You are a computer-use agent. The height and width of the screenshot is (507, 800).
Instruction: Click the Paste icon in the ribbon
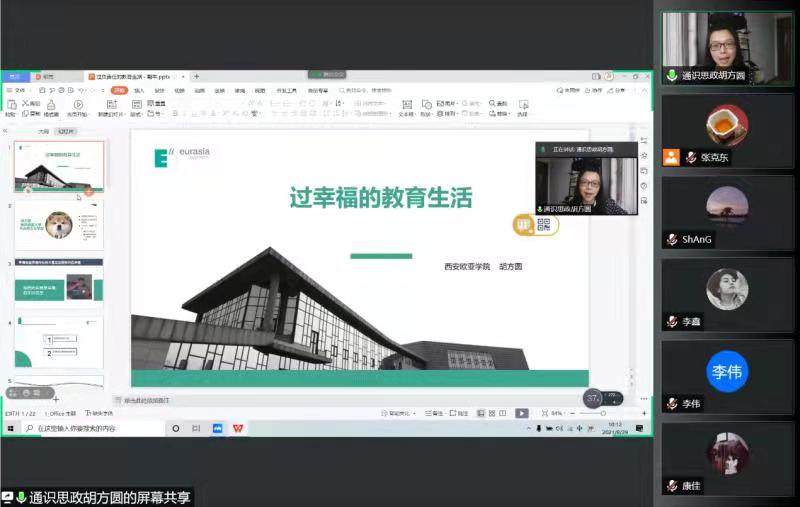click(10, 106)
